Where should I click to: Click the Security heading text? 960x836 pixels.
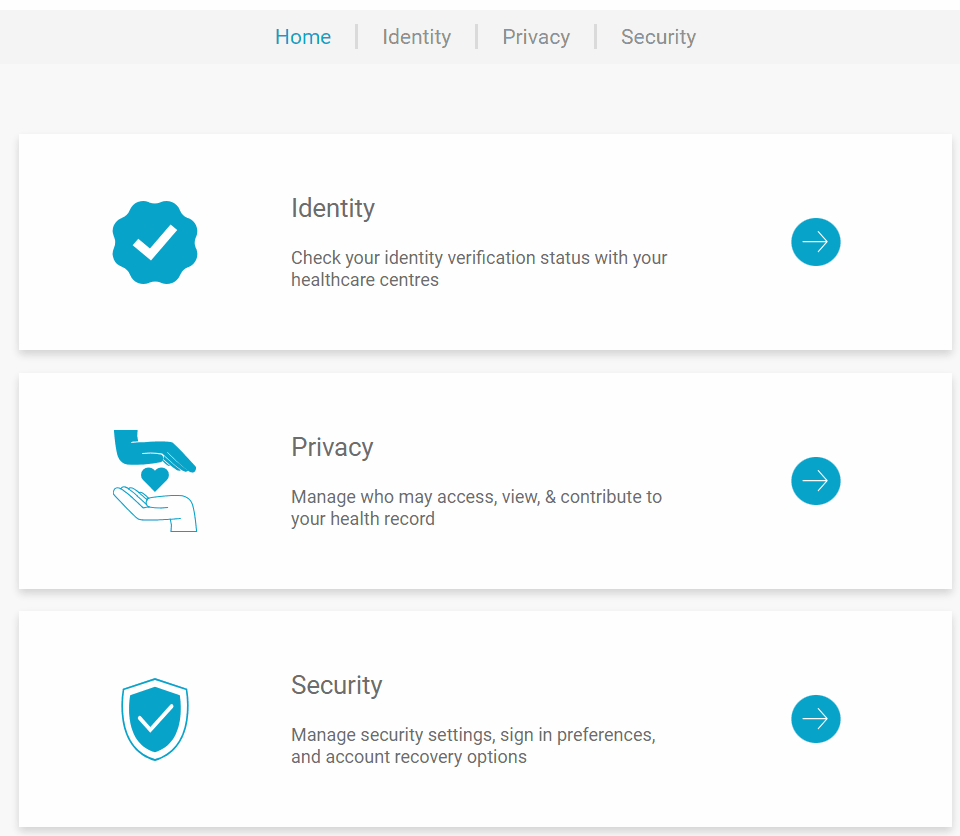coord(337,685)
